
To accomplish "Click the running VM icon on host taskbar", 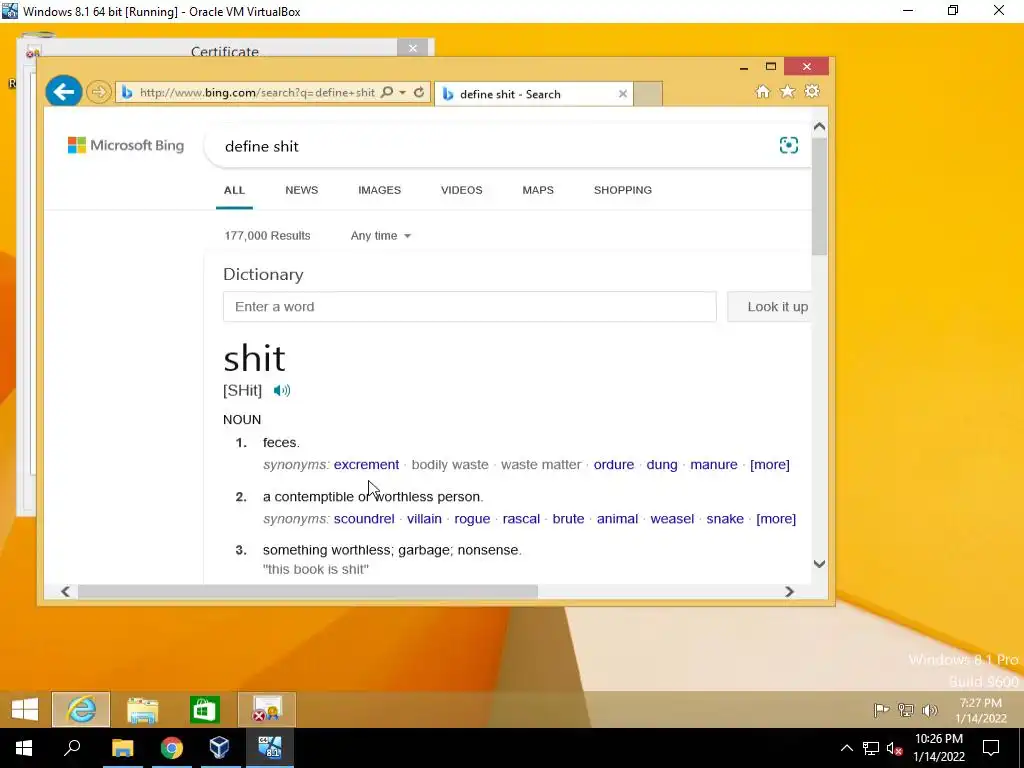I will click(269, 748).
